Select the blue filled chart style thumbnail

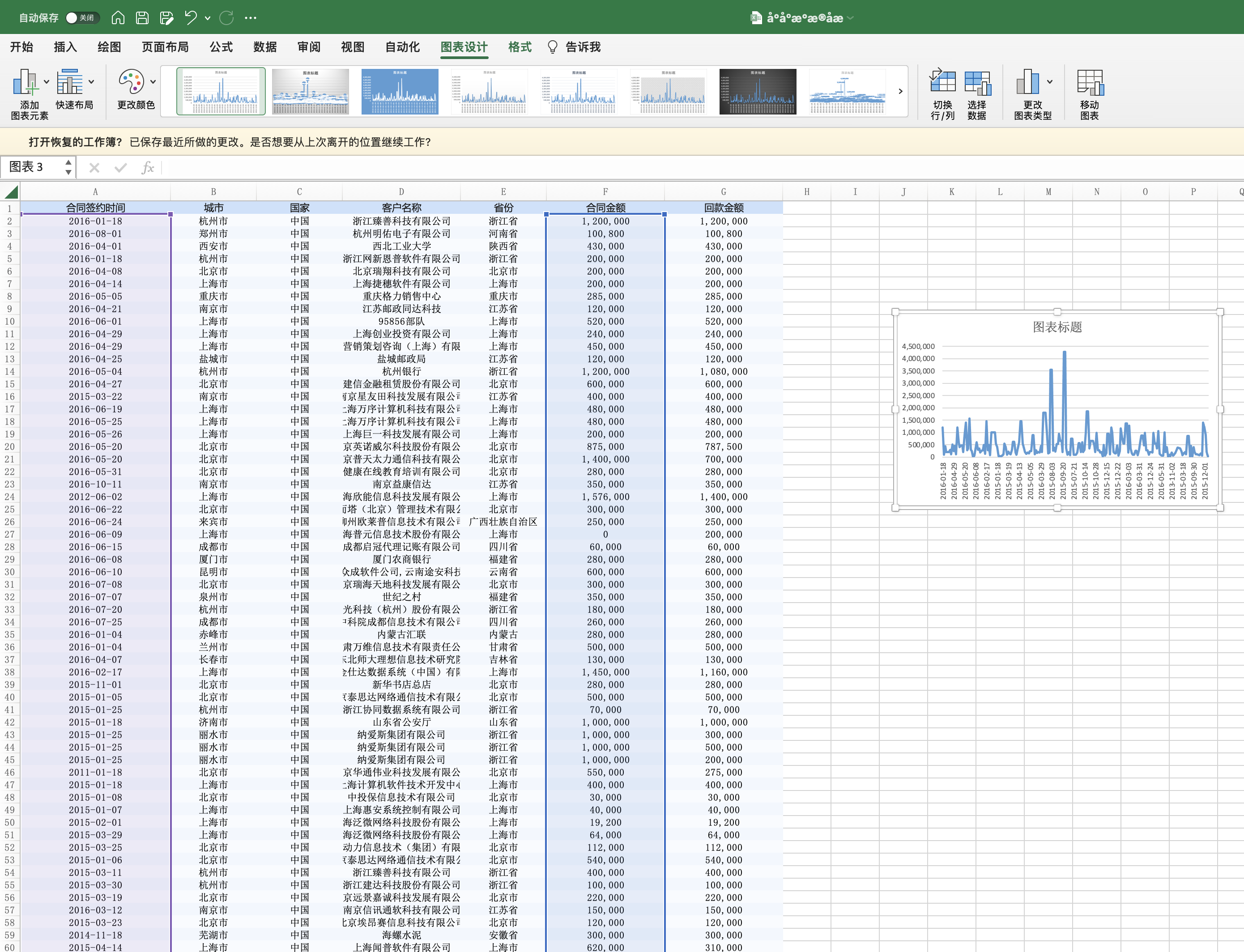pos(400,91)
